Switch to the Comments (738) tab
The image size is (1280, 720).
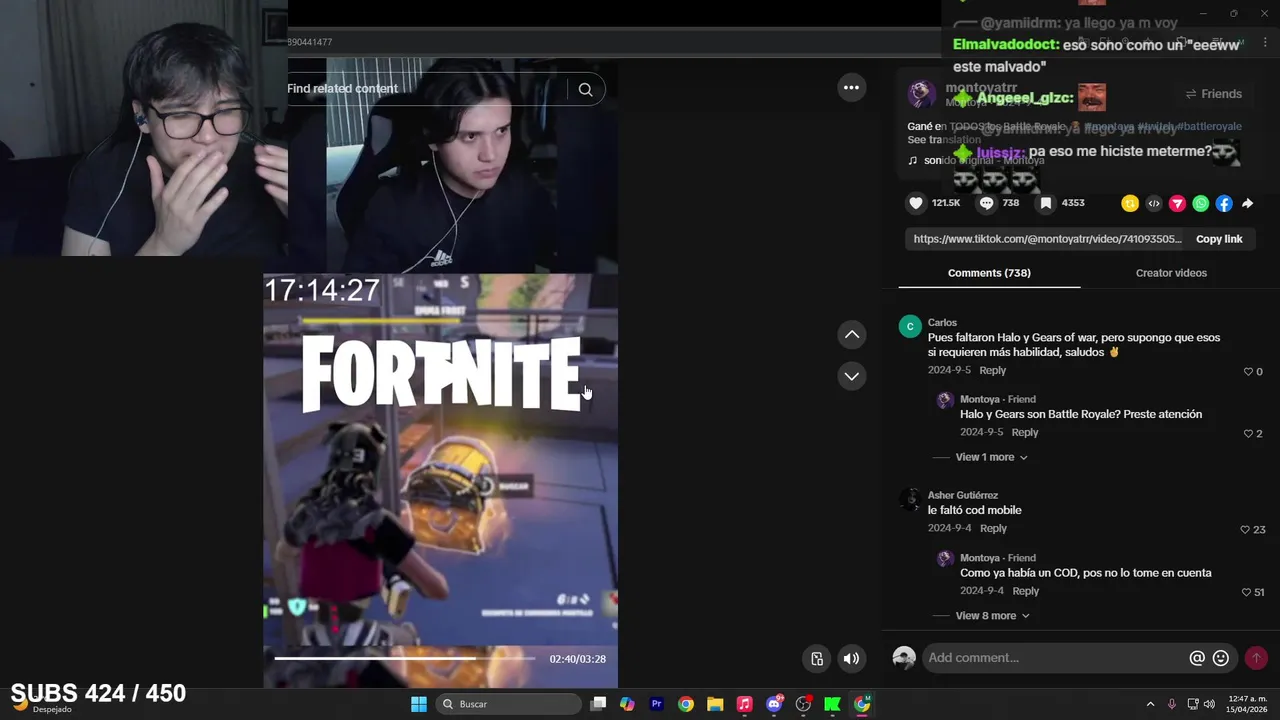(989, 273)
